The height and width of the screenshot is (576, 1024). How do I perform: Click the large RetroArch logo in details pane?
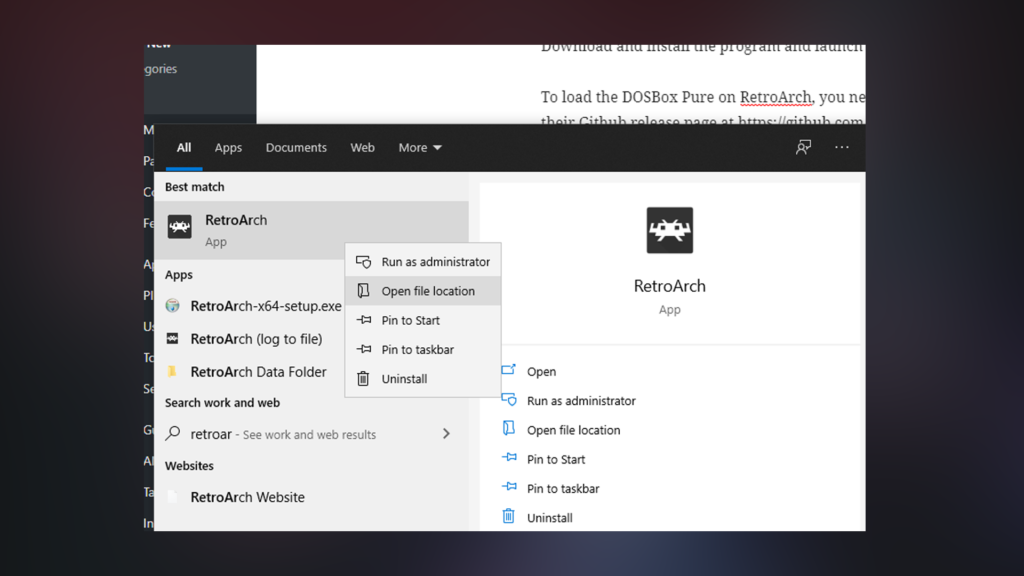(669, 230)
